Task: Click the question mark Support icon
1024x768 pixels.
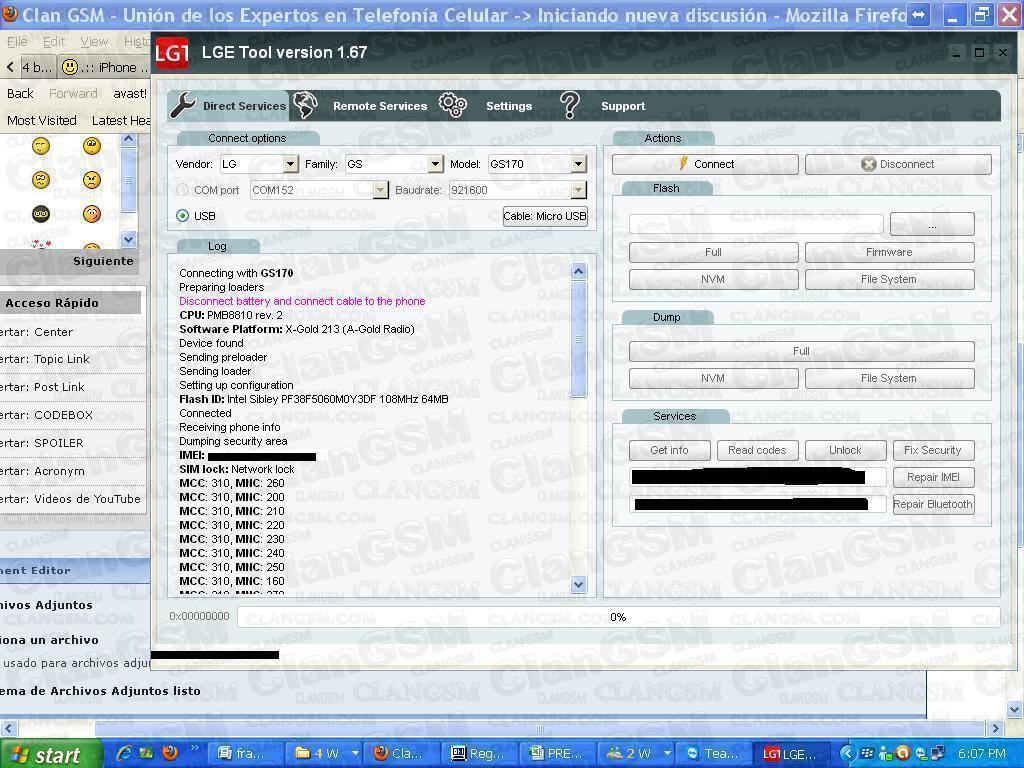Action: point(569,105)
